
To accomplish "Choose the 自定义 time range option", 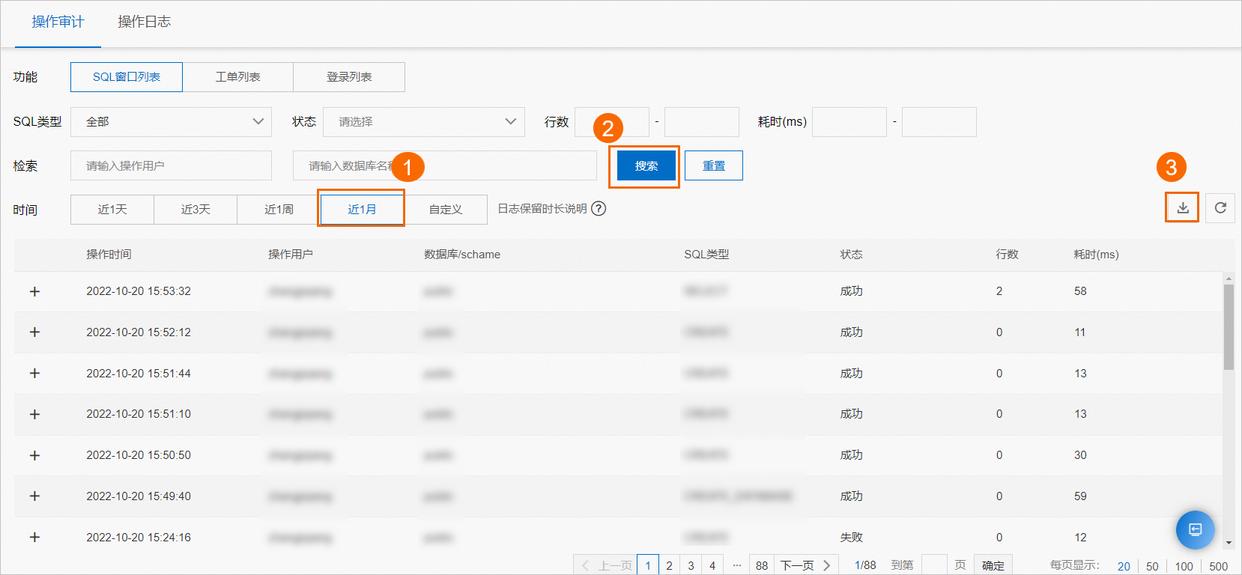I will point(445,210).
